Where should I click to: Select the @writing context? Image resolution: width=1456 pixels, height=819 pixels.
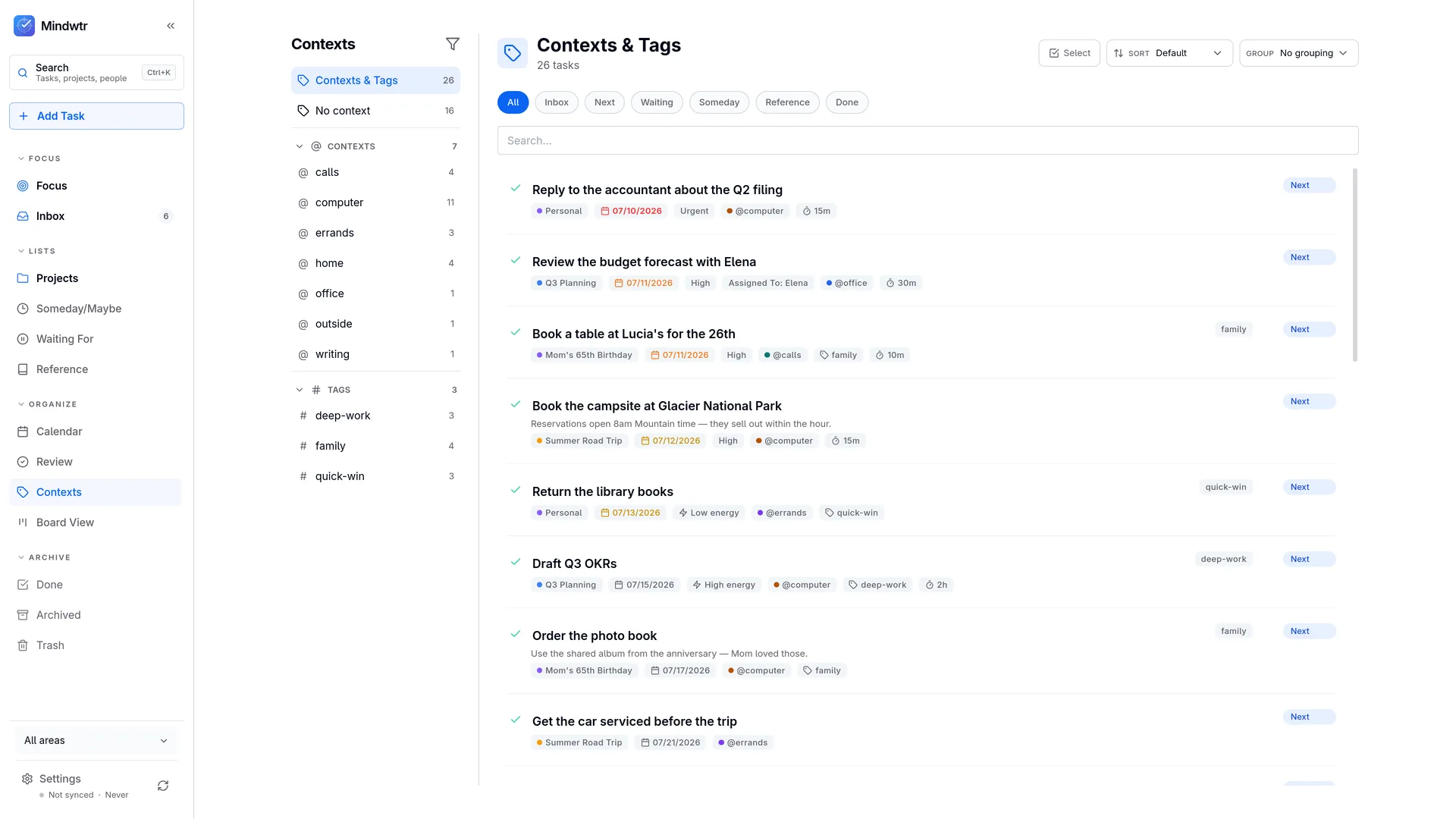tap(375, 354)
